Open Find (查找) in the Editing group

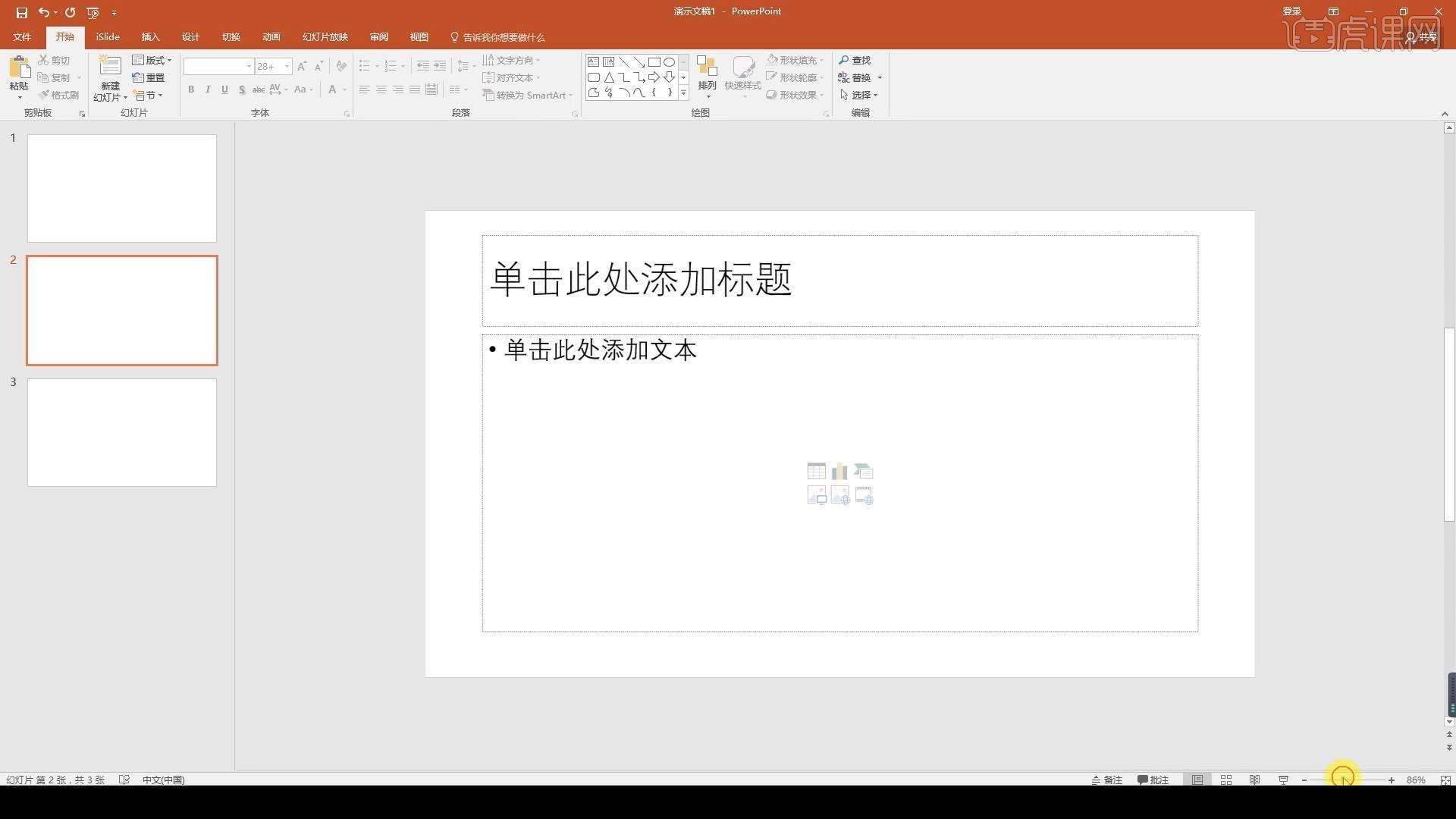[857, 60]
